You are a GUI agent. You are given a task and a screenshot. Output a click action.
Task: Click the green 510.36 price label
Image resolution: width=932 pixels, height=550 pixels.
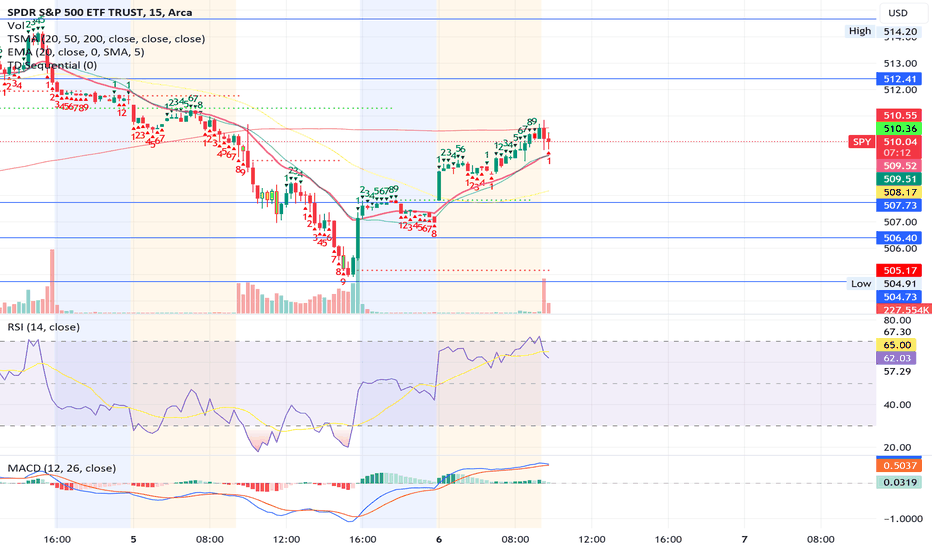tap(899, 128)
